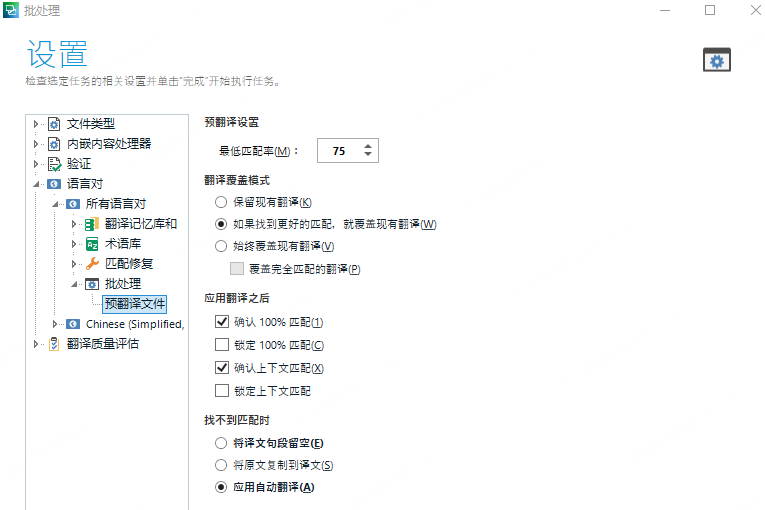
Task: Select 将原文复制到译文(S) radio option
Action: click(221, 465)
